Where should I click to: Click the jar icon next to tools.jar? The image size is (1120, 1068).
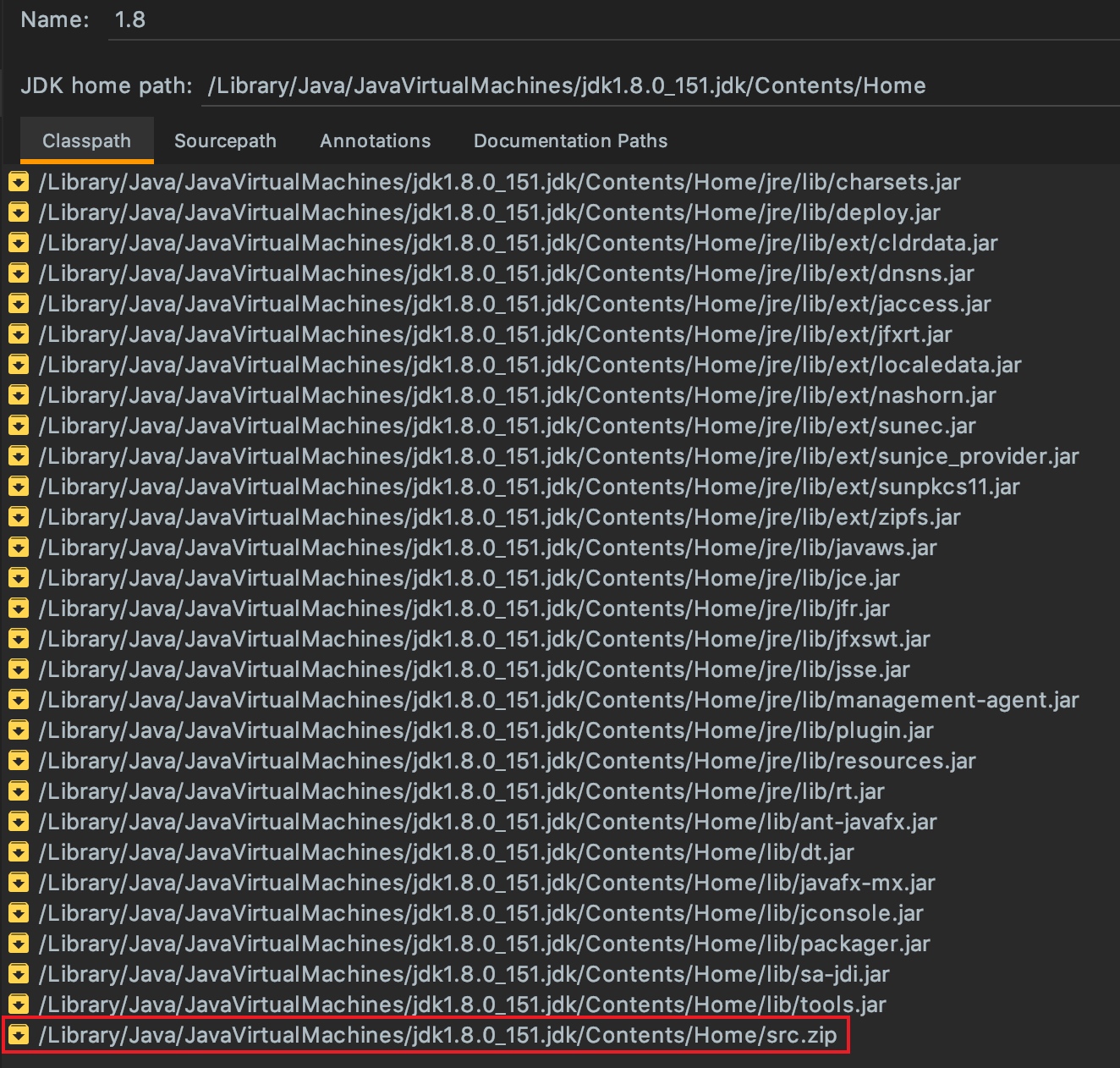click(18, 1005)
